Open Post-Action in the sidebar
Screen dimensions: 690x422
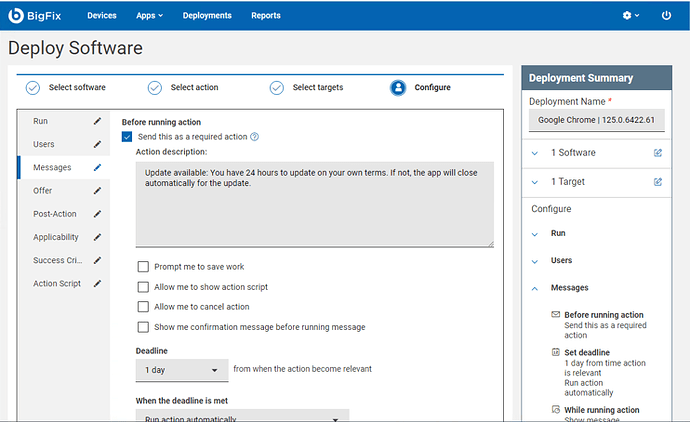[55, 214]
